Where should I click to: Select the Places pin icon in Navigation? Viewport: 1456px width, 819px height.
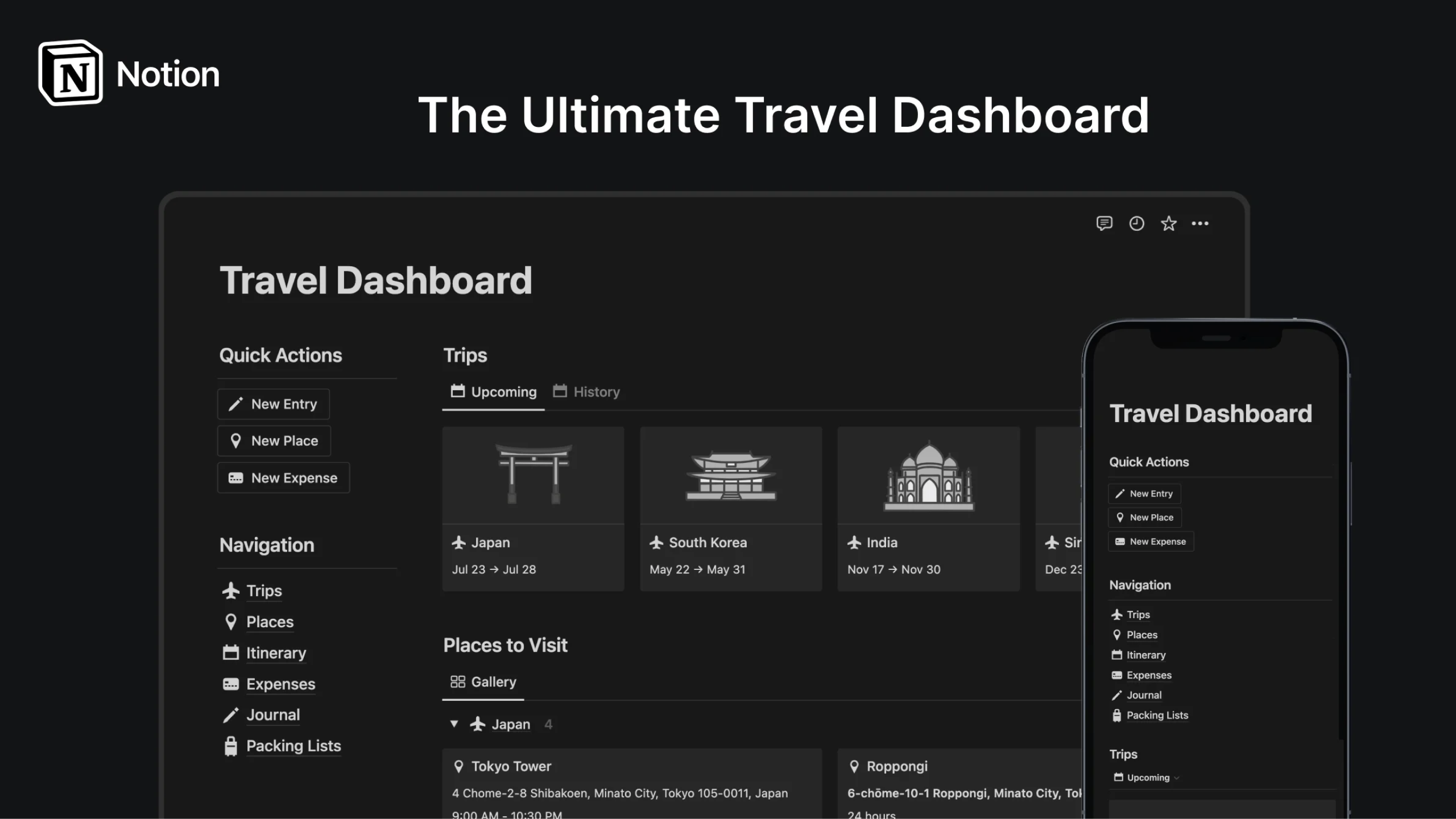click(x=231, y=621)
